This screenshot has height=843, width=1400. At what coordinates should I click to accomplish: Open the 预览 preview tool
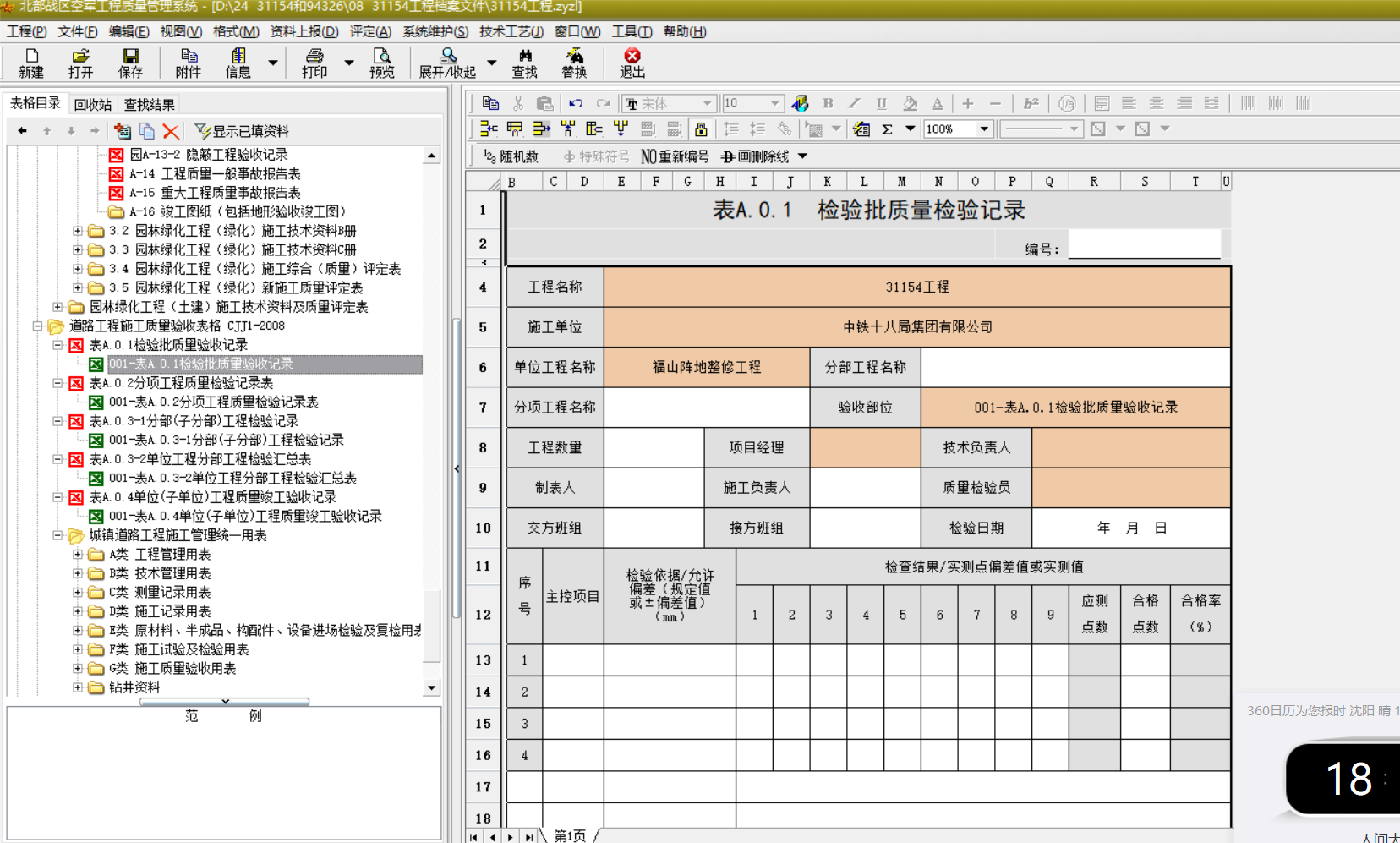pyautogui.click(x=382, y=63)
